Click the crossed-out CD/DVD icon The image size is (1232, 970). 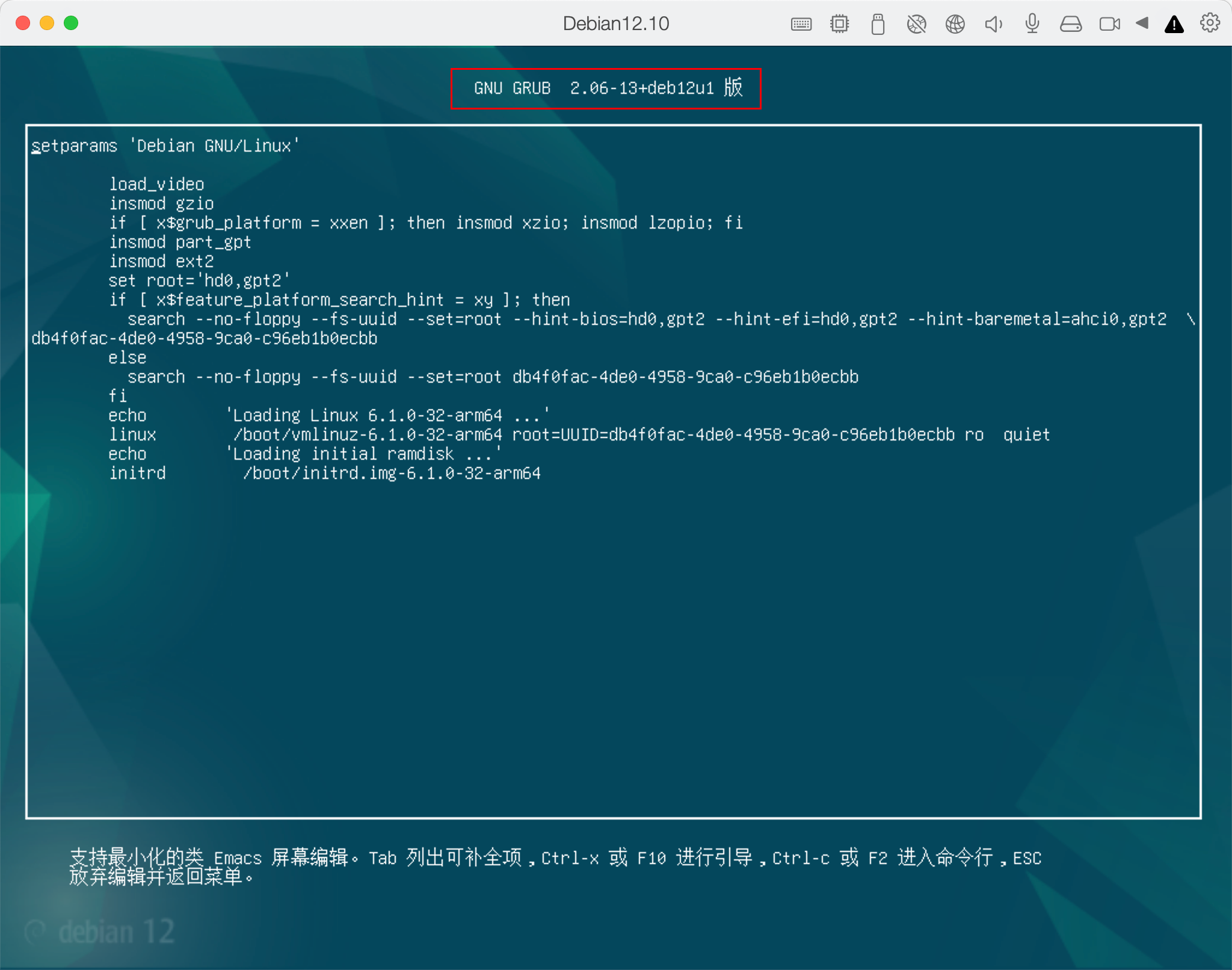point(916,24)
